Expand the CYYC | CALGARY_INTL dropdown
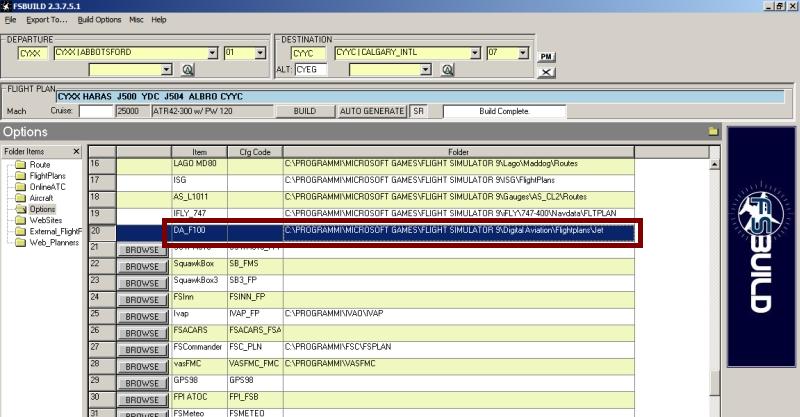Image resolution: width=800 pixels, height=417 pixels. pyautogui.click(x=475, y=53)
